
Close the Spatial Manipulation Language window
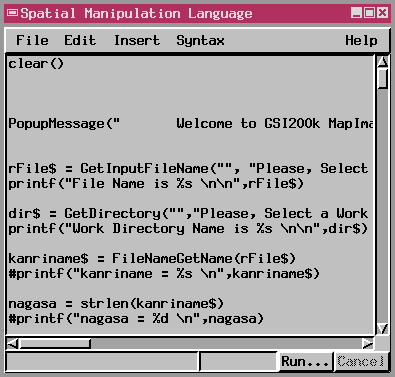click(x=382, y=13)
